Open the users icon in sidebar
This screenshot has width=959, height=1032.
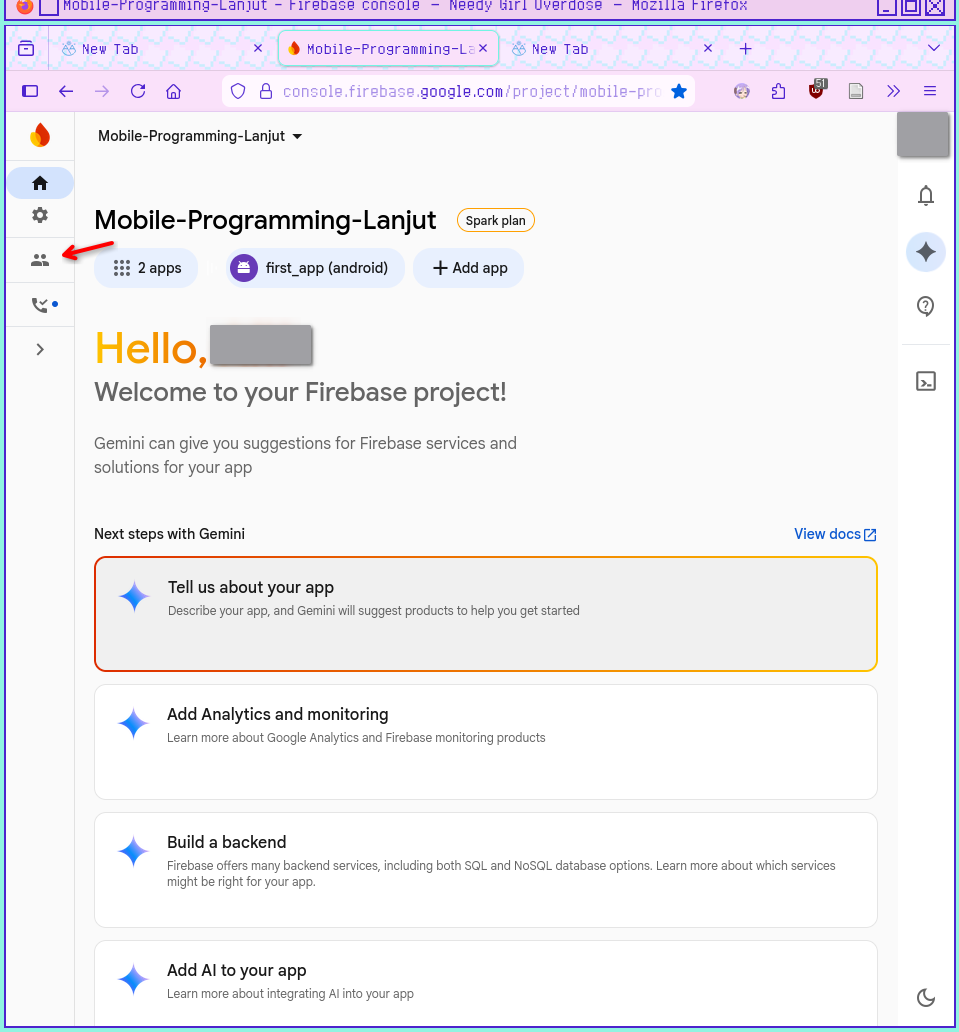click(x=40, y=261)
